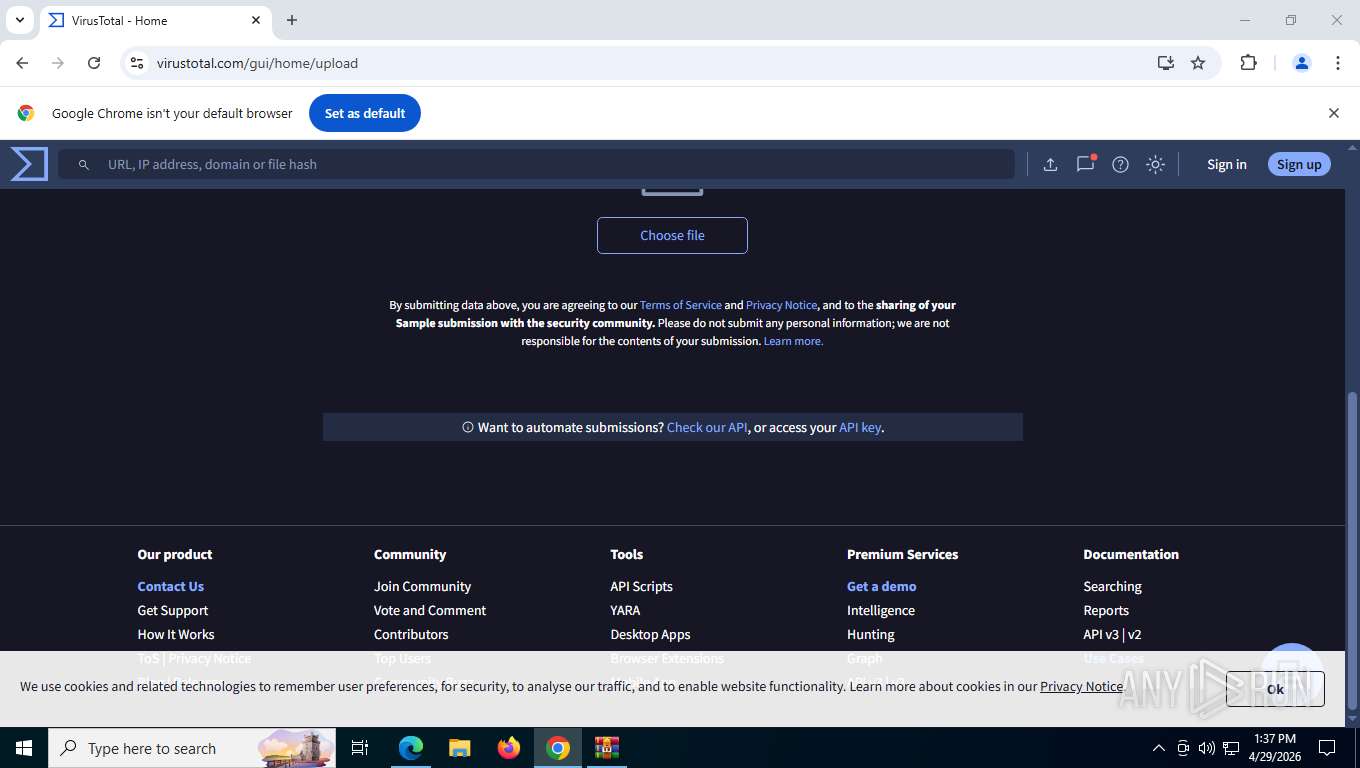
Task: Click the install app icon in address bar
Action: (1165, 63)
